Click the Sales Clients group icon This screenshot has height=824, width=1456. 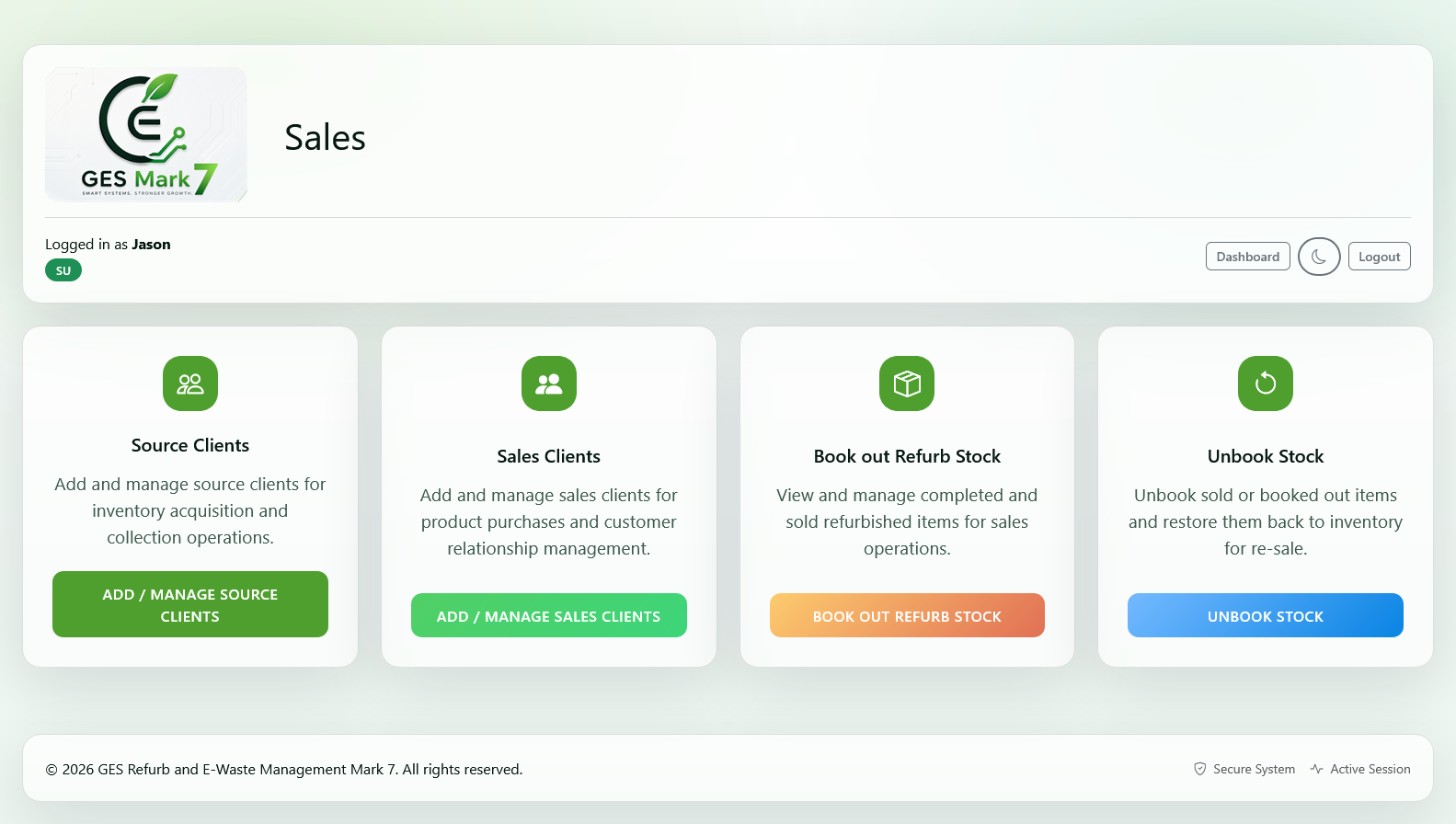(549, 383)
